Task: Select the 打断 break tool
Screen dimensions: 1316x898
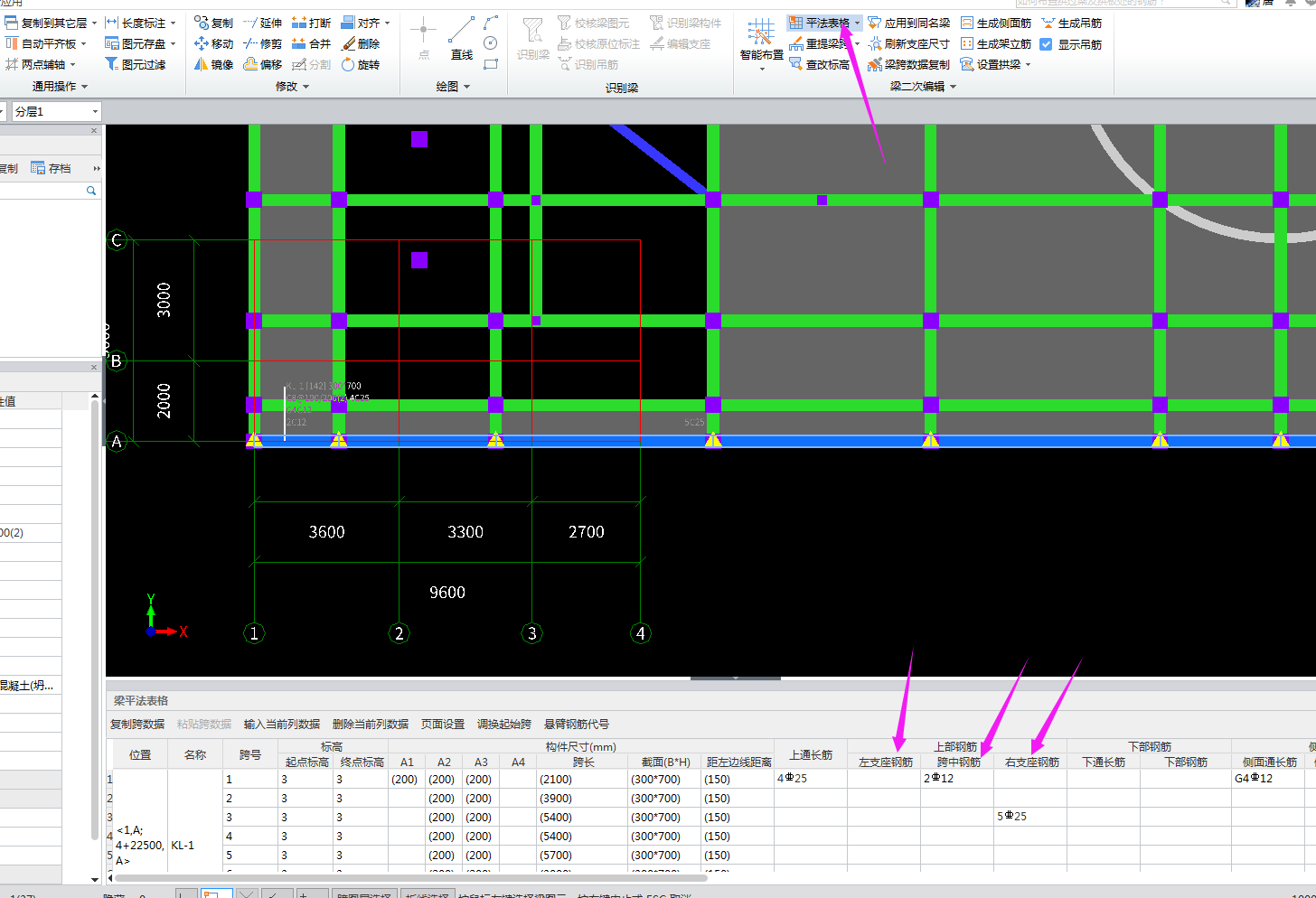Action: point(312,23)
